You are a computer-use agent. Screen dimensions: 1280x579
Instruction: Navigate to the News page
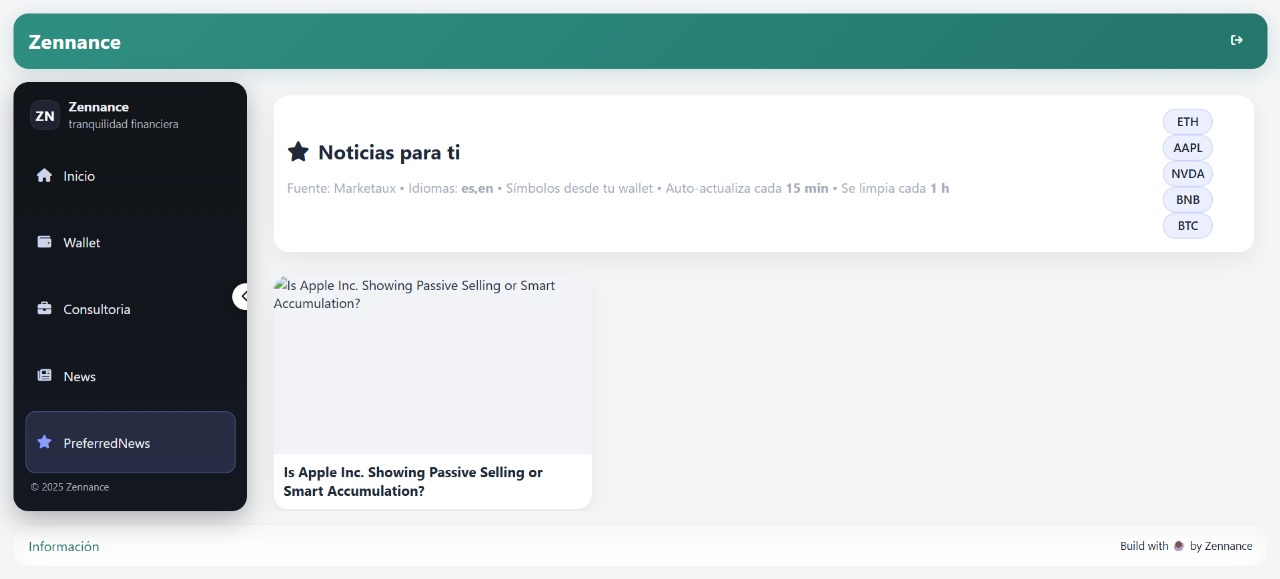[130, 376]
